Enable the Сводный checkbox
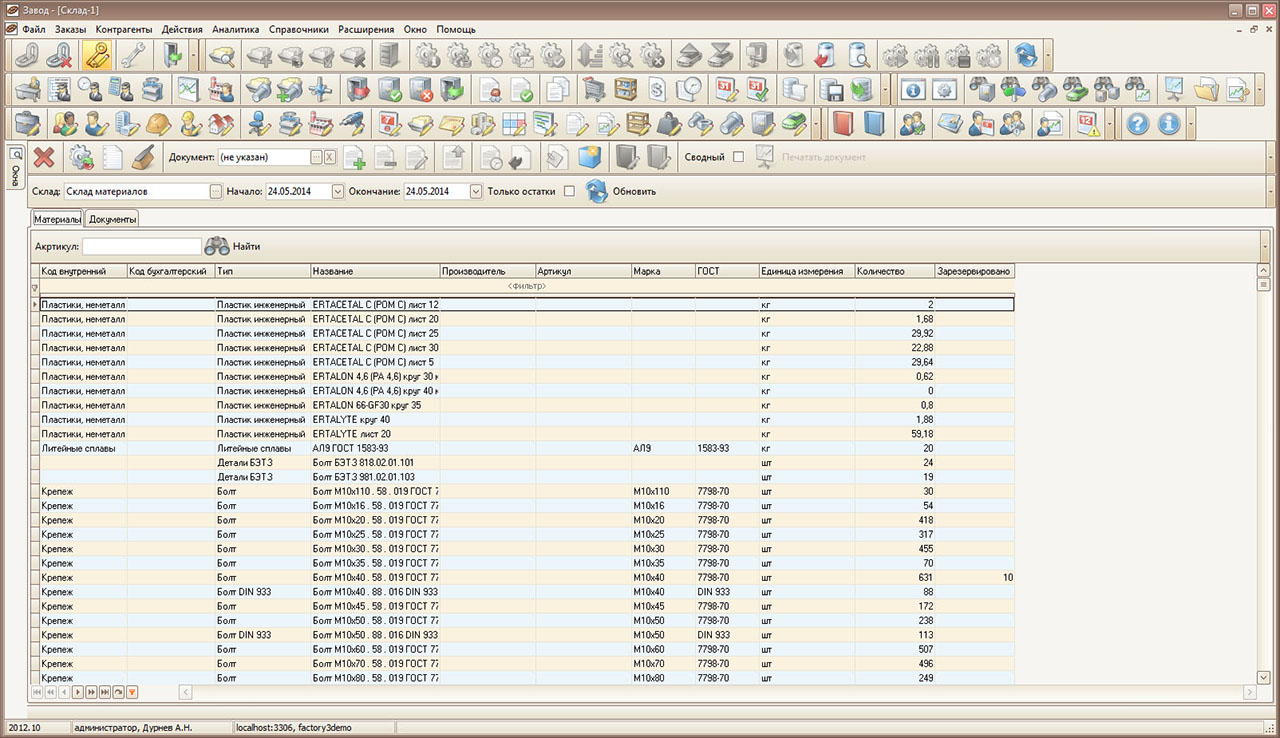 click(738, 157)
